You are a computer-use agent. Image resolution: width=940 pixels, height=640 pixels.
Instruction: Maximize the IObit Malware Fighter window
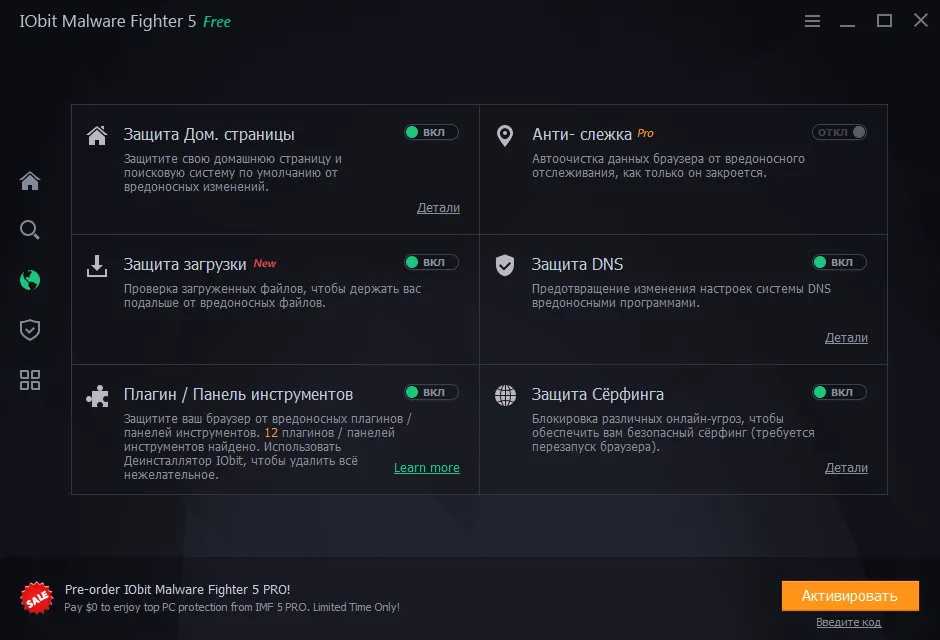(x=884, y=21)
